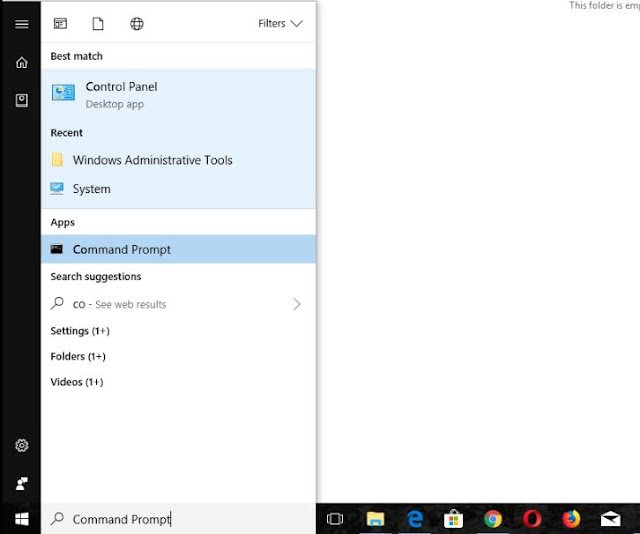Click the Command Prompt terminal icon
Viewport: 640px width, 534px height.
pos(56,249)
